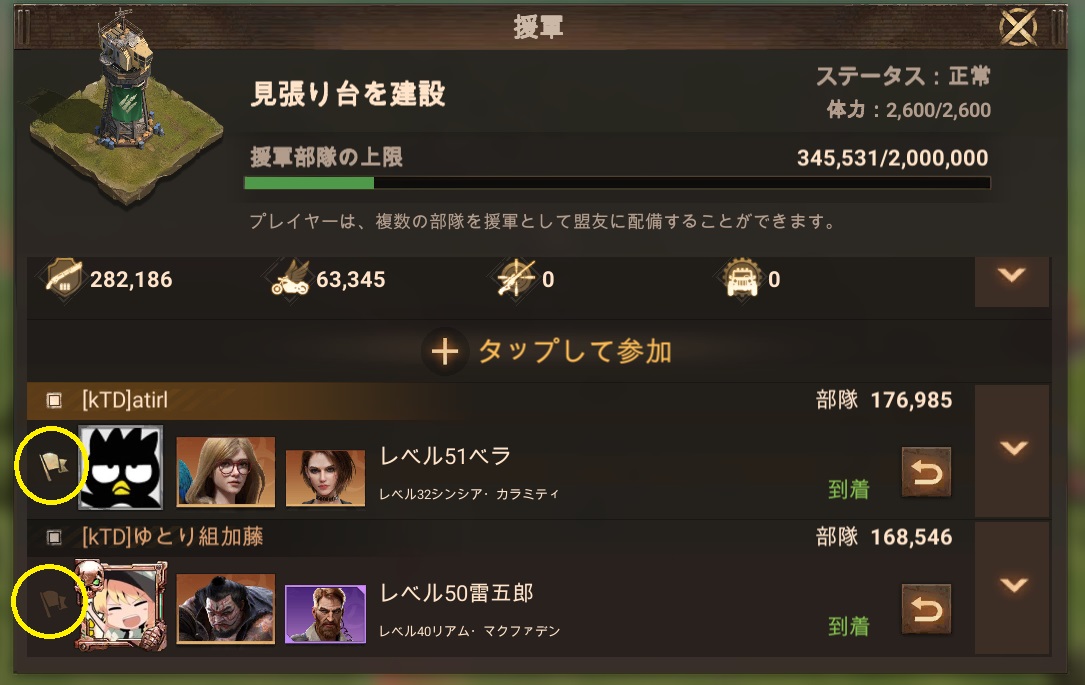
Task: Click the flag icon beside atirl's avatar
Action: [53, 466]
